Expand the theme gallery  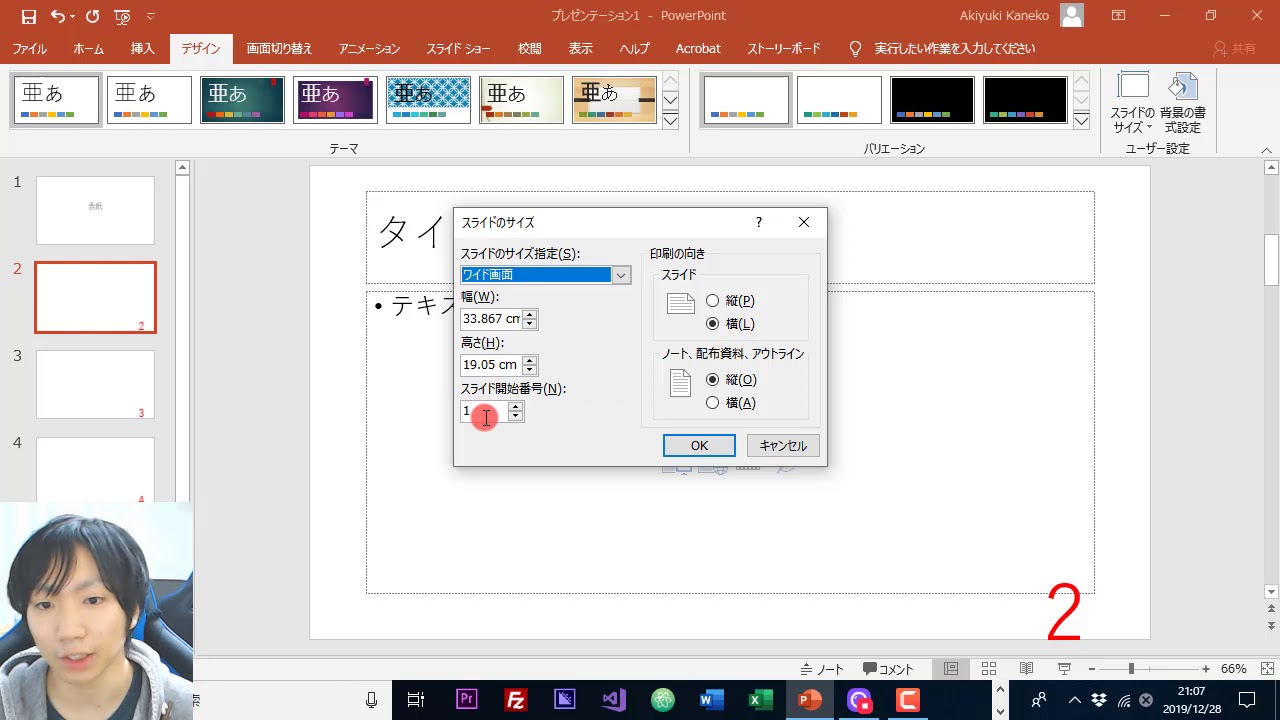tap(668, 120)
